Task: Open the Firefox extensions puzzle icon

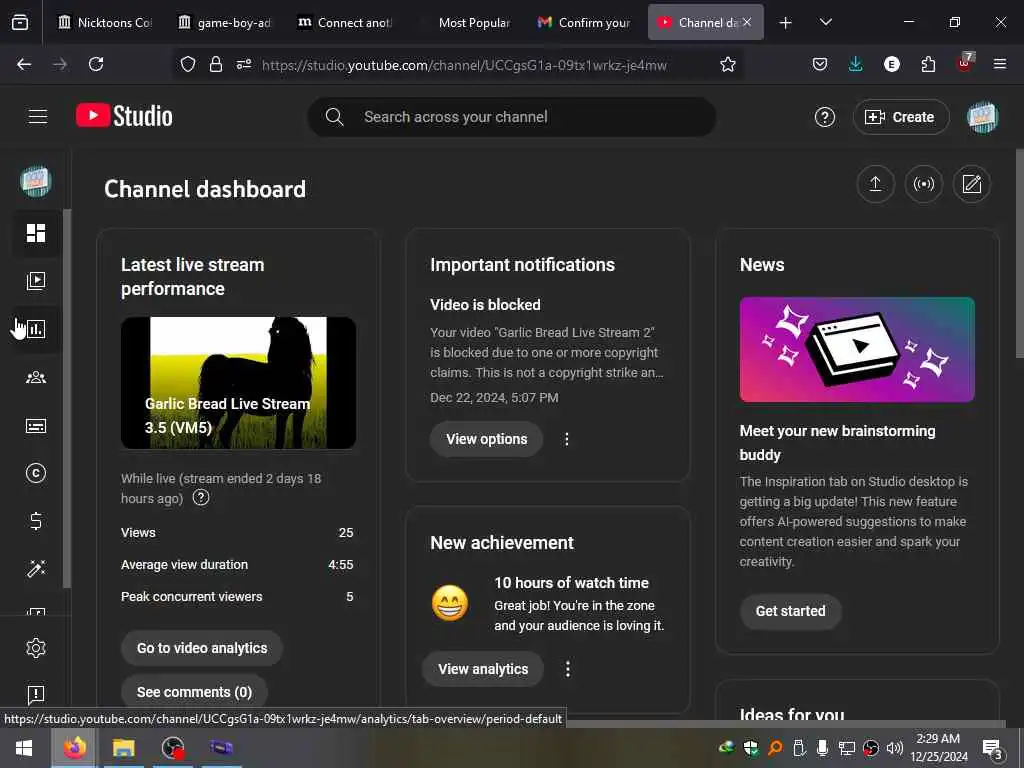Action: click(928, 64)
